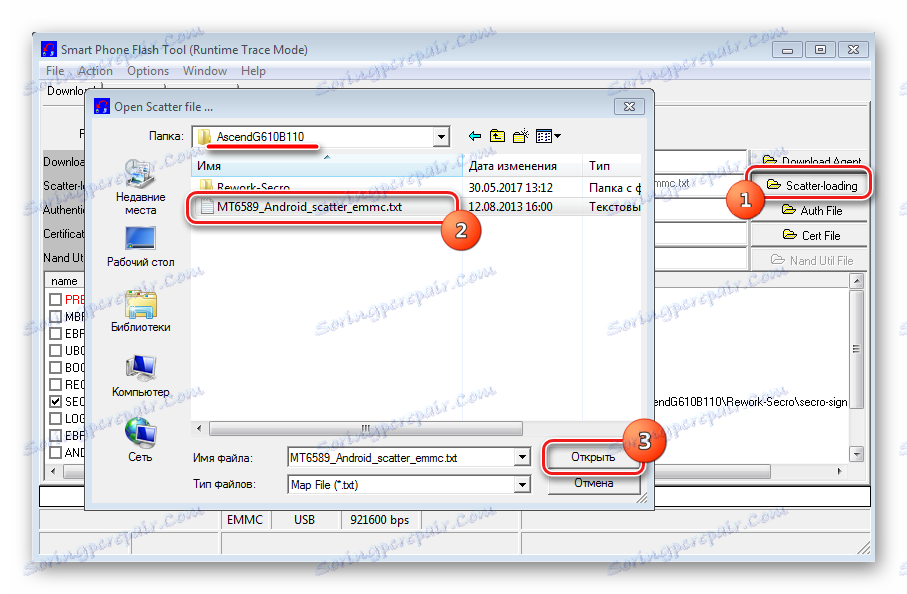Image resolution: width=907 pixels, height=594 pixels.
Task: Toggle the first EBR partition checkbox
Action: point(56,333)
